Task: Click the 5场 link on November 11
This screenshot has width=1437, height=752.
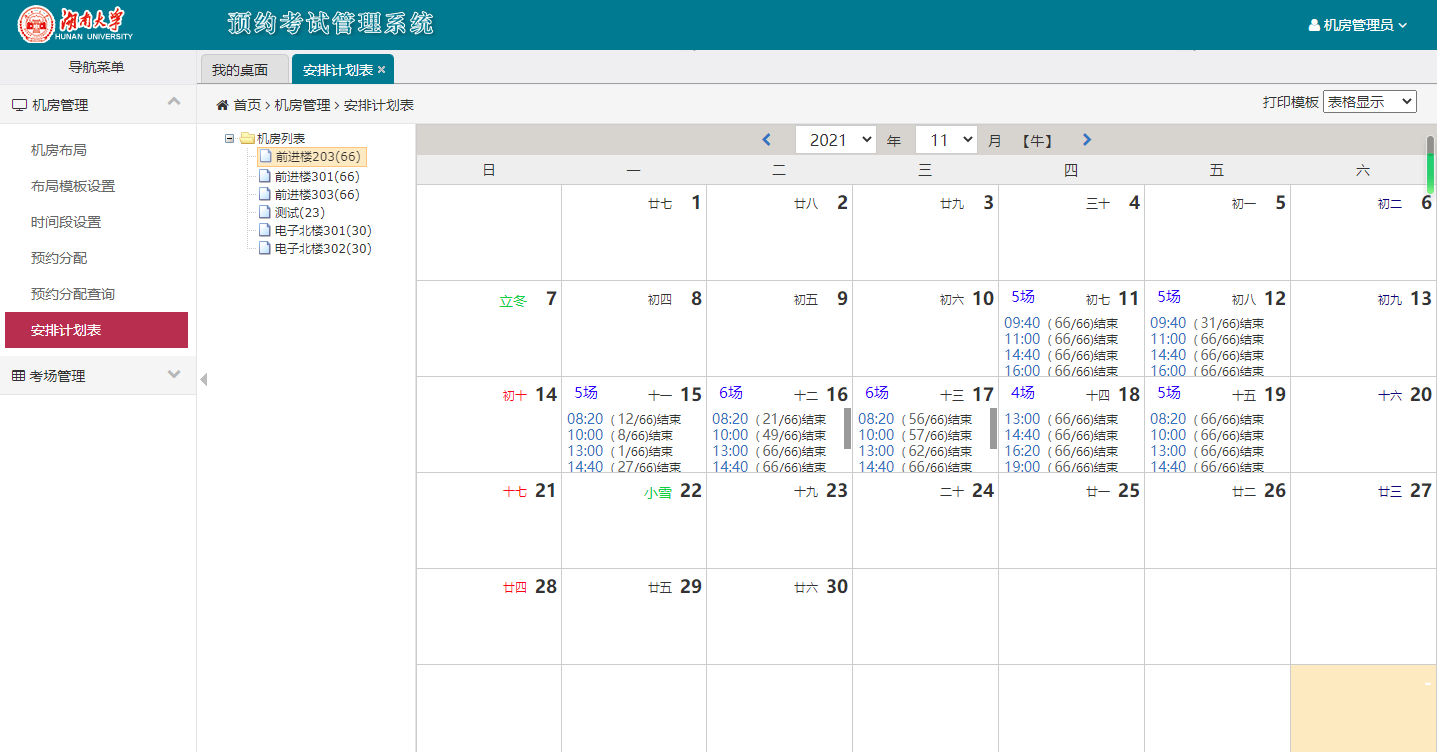Action: tap(1023, 297)
